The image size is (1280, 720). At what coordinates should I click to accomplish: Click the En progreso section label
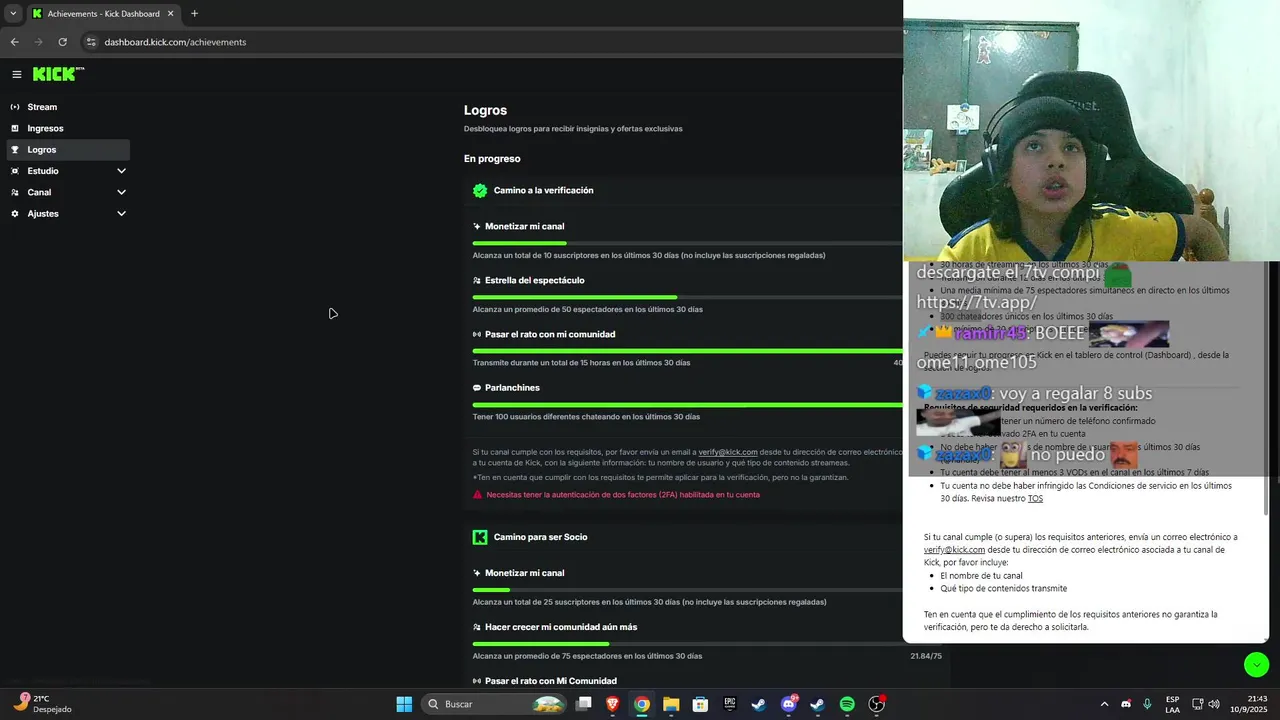[492, 159]
